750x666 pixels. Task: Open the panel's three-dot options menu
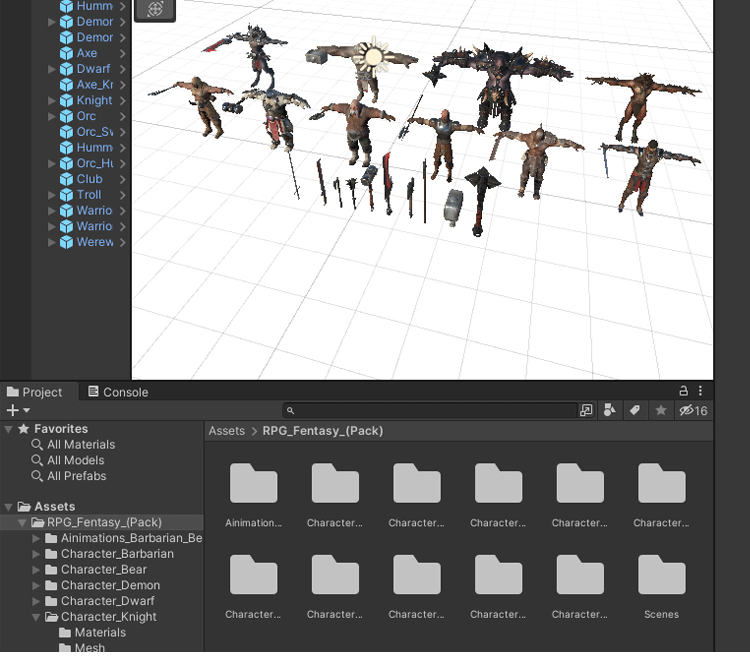(701, 392)
